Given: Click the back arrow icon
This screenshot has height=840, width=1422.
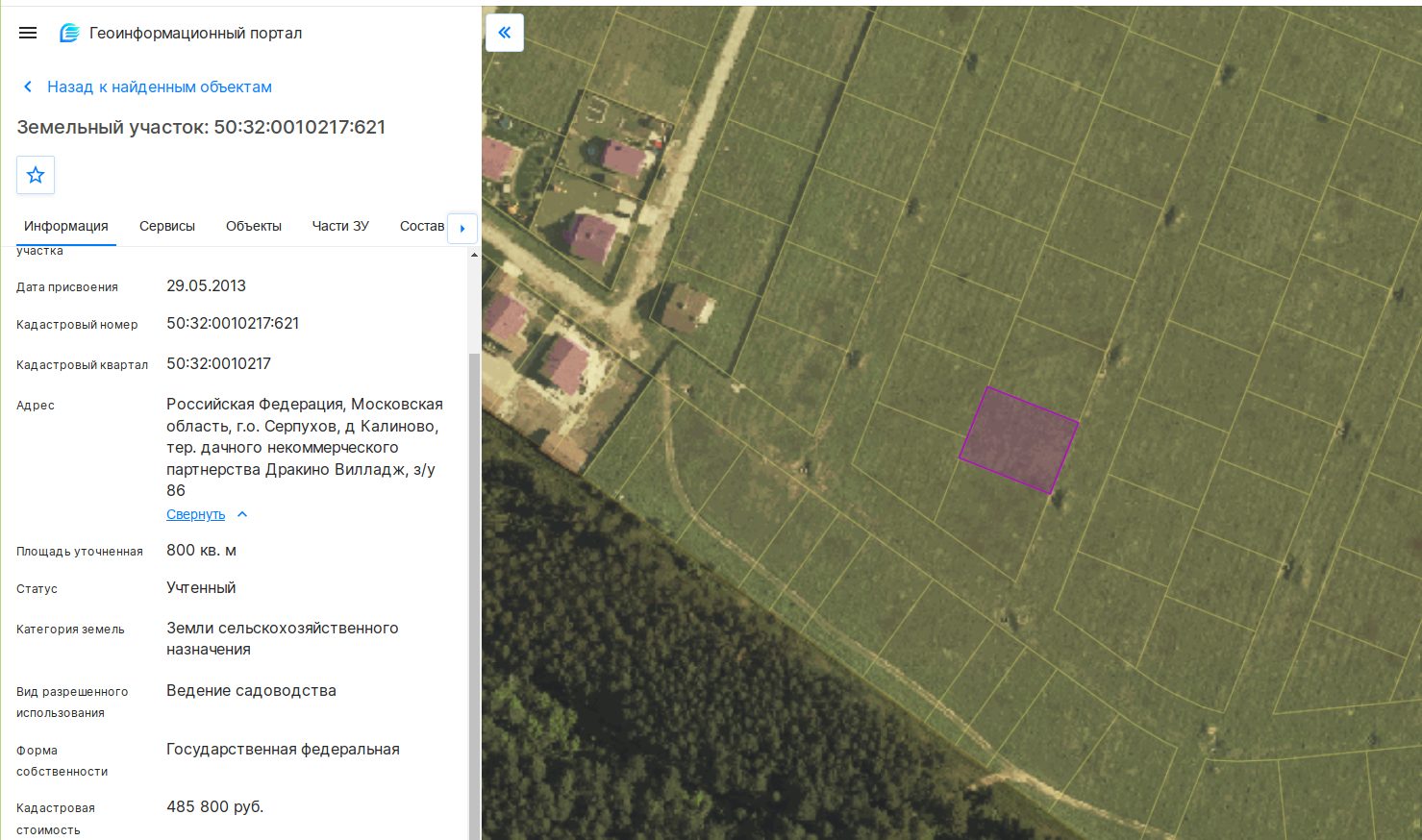Looking at the screenshot, I should click(28, 86).
